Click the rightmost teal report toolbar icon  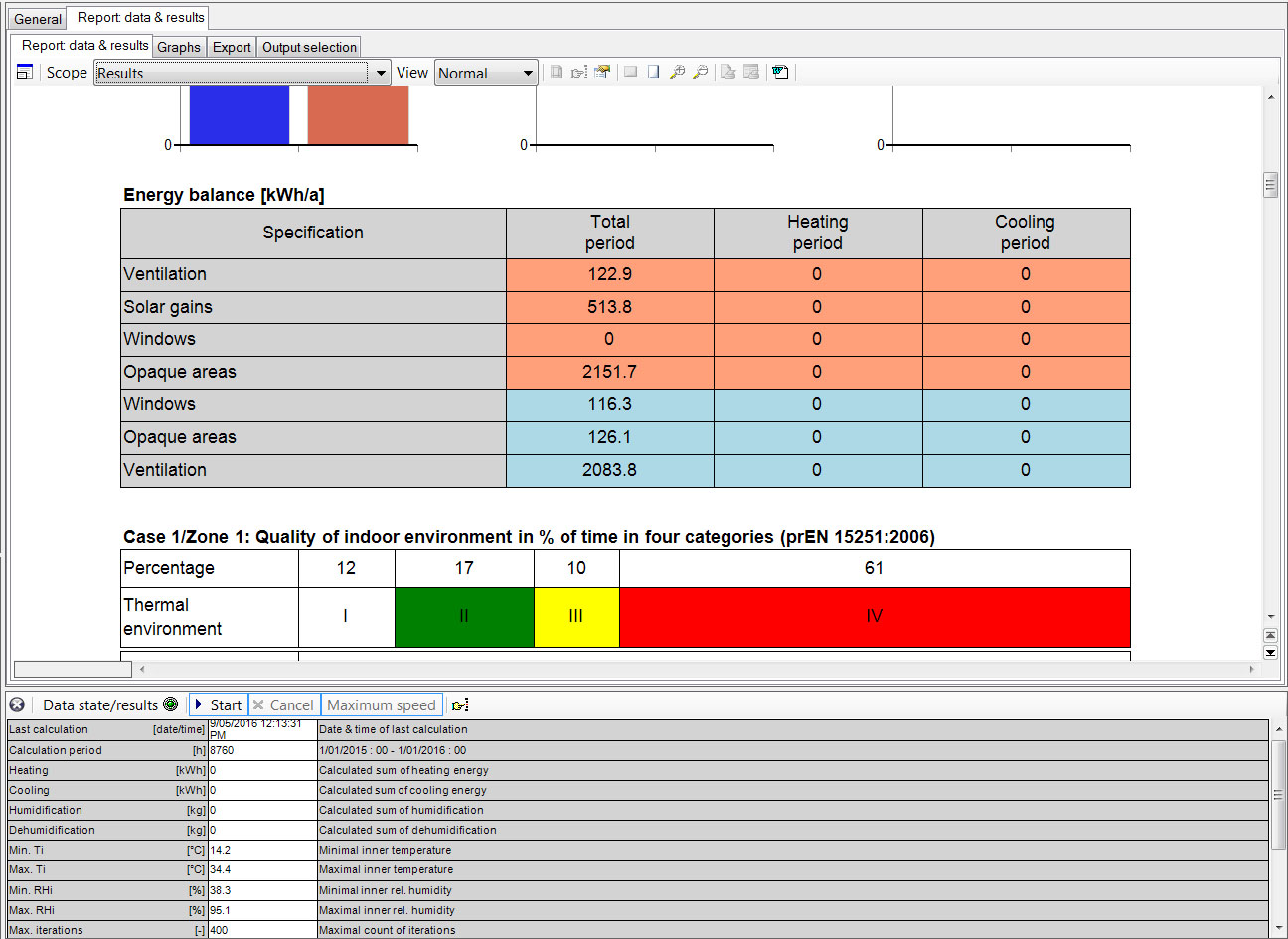[780, 73]
